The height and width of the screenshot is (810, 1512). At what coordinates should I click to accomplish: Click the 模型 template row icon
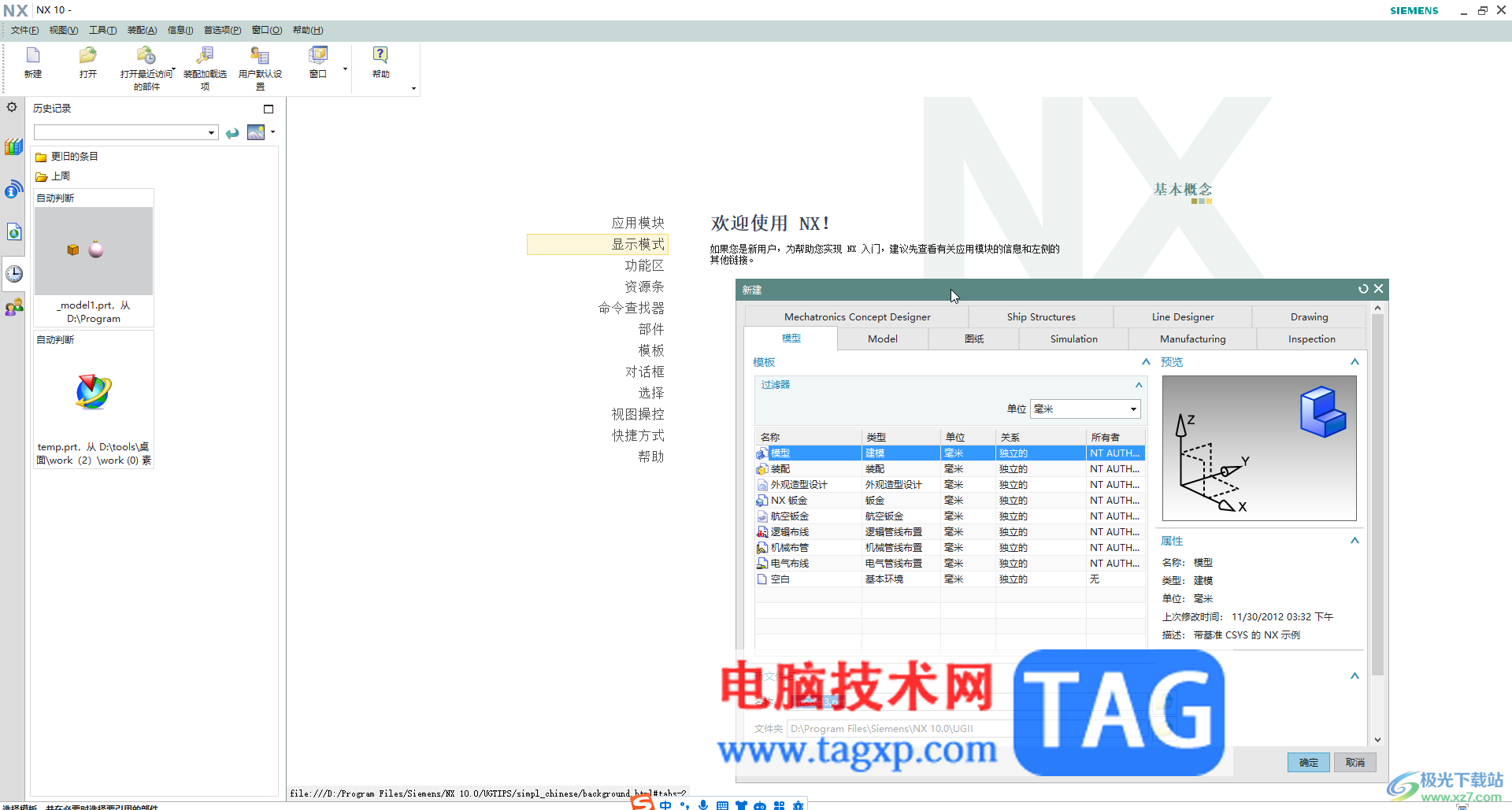(762, 453)
